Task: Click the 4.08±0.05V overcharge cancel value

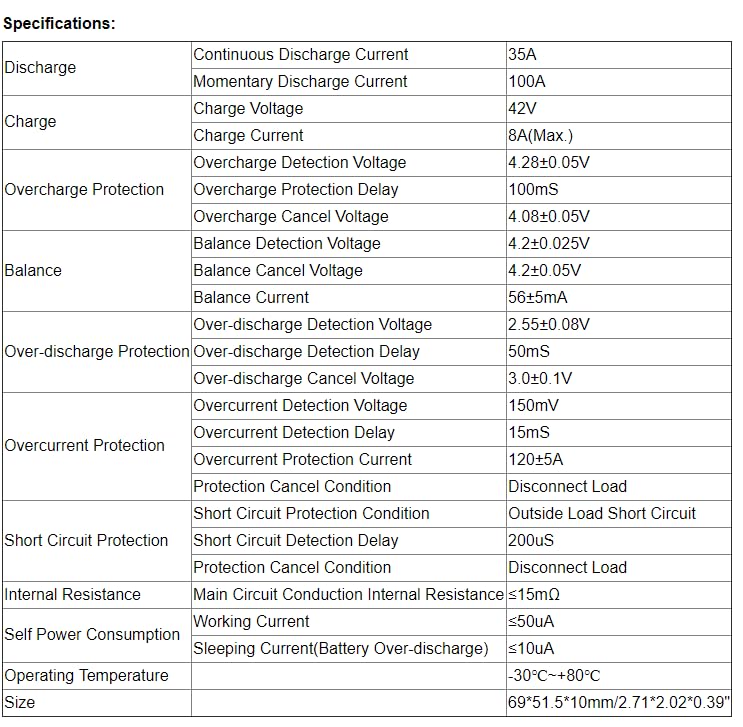Action: pos(549,217)
